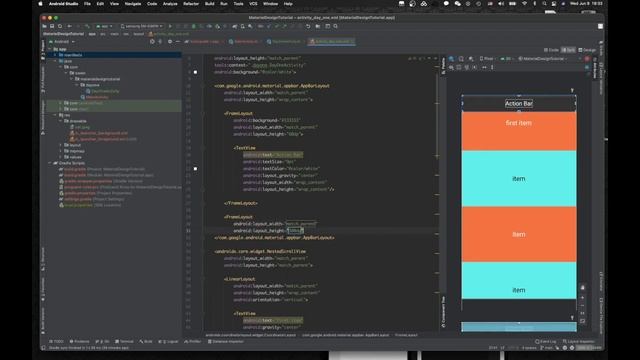Collapse the java folder node
This screenshot has width=640, height=360.
point(56,61)
